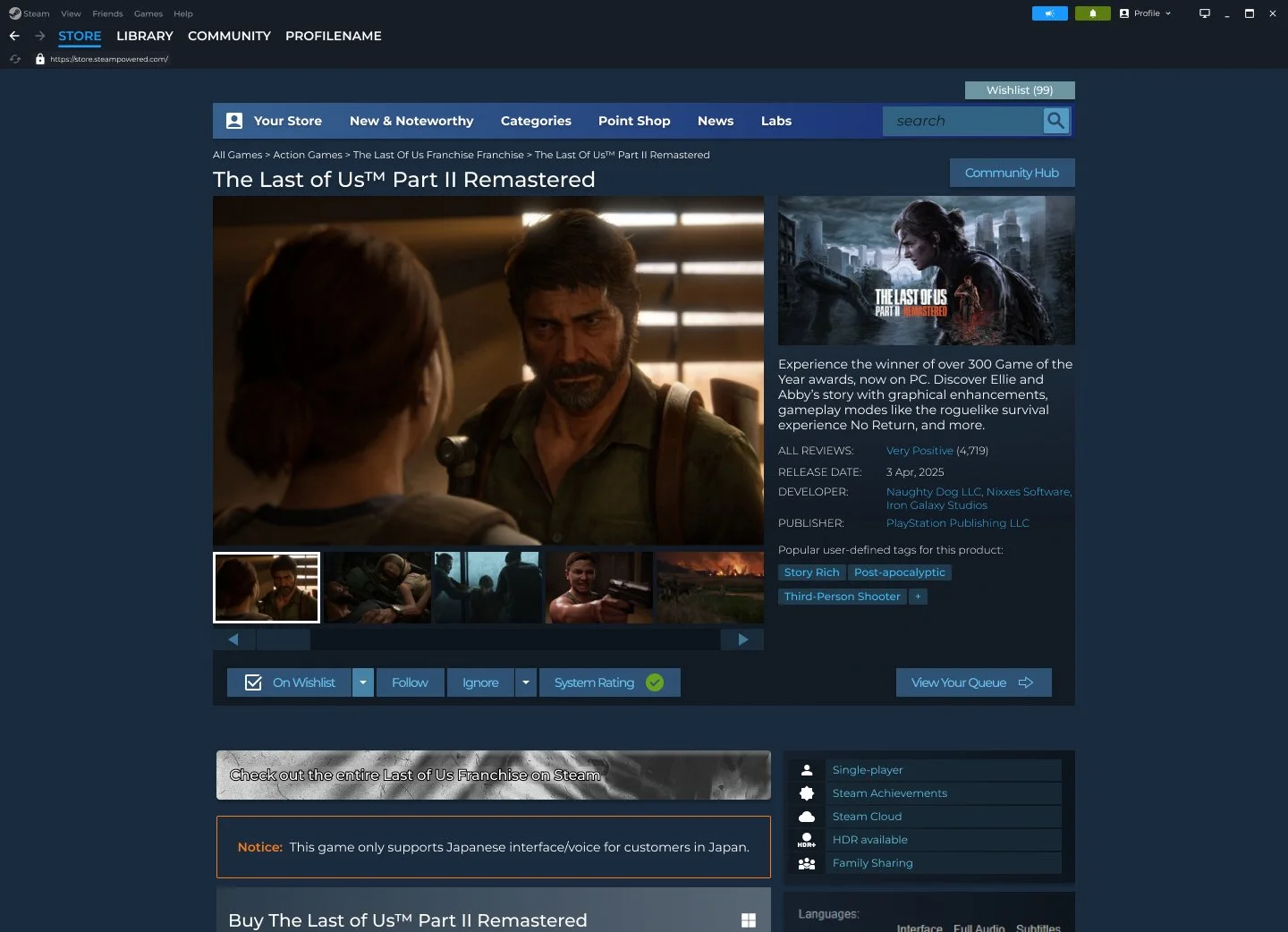Select the burning building screenshot thumbnail

pos(710,588)
